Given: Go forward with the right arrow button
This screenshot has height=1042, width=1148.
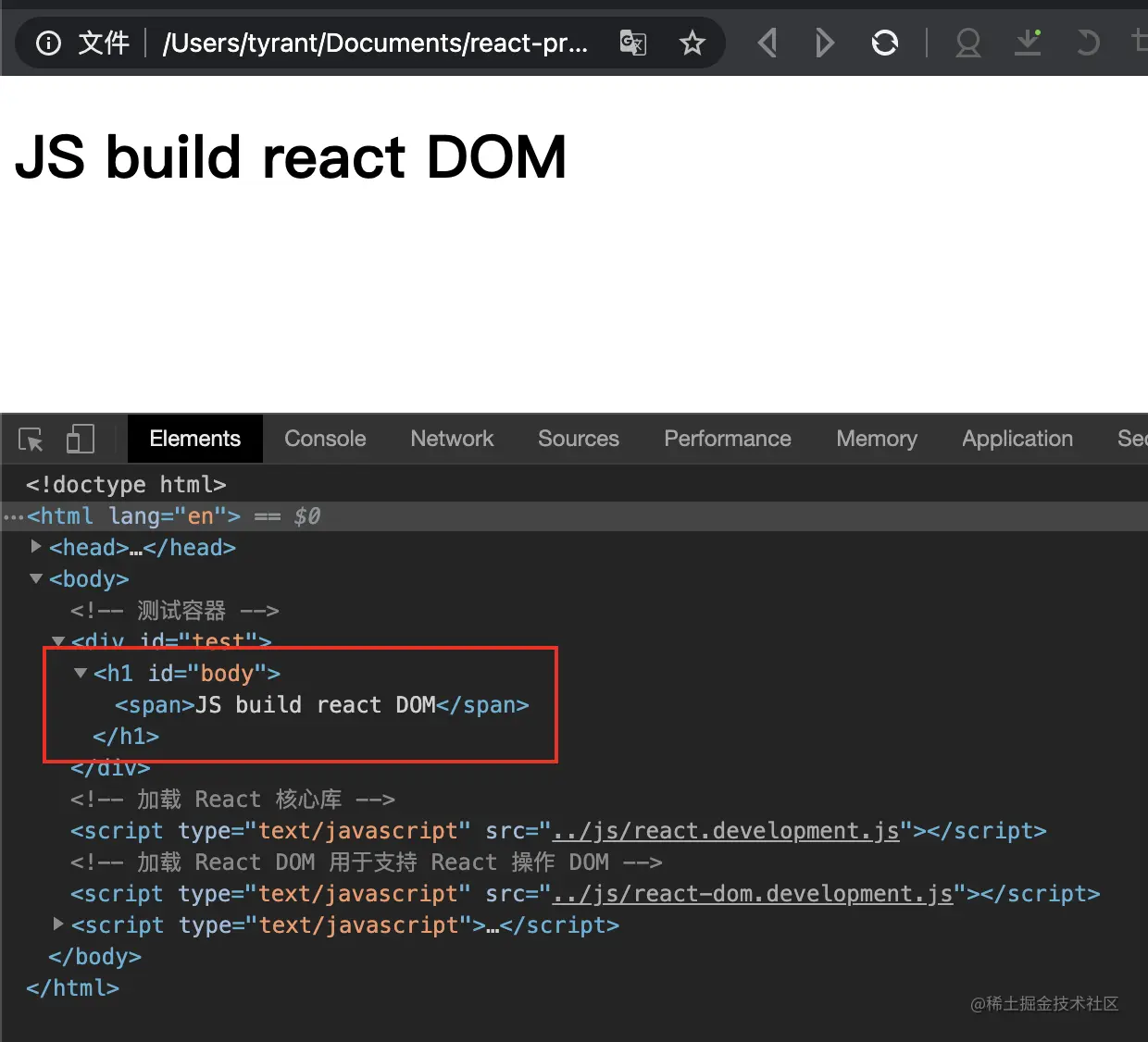Looking at the screenshot, I should 824,43.
